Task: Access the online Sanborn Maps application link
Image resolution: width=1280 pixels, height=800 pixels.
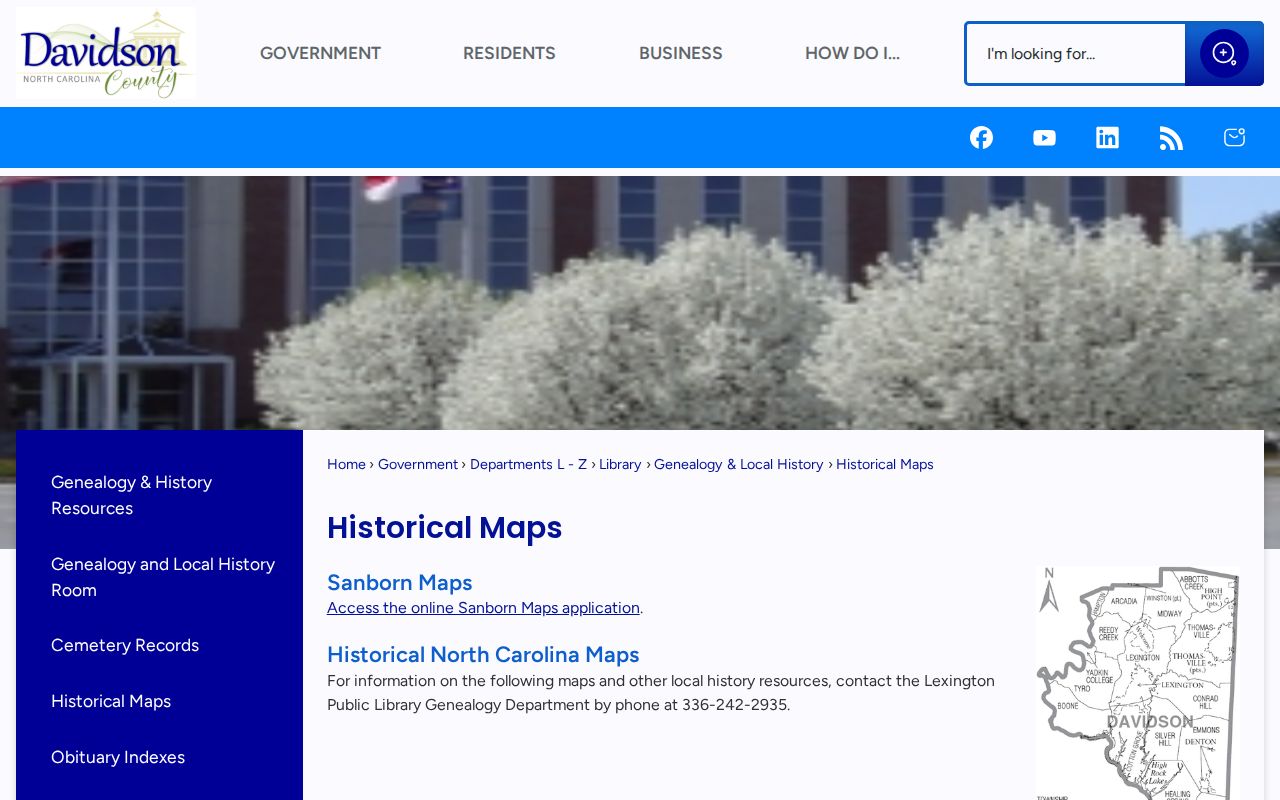Action: click(483, 608)
